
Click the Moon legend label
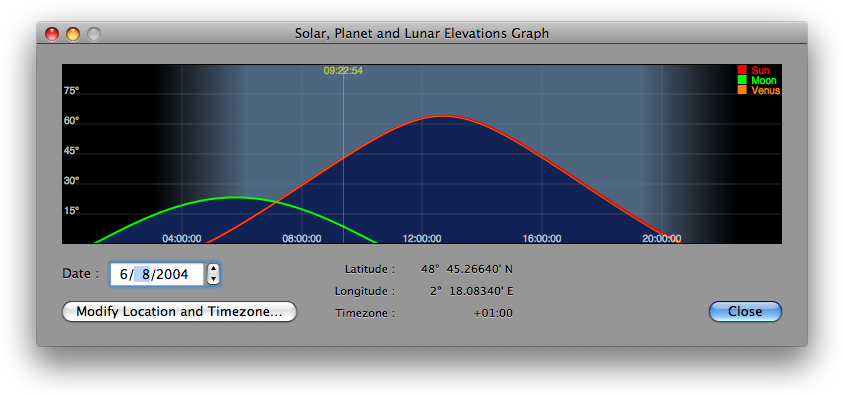pyautogui.click(x=764, y=81)
